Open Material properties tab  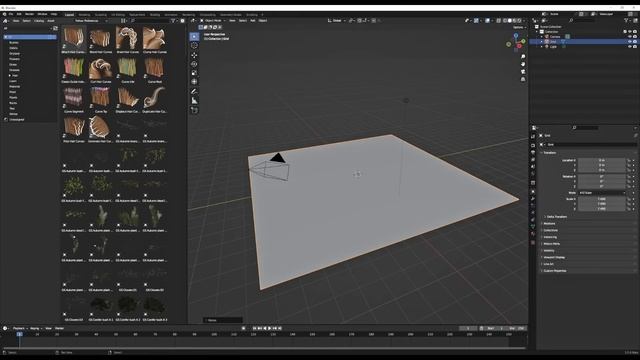[533, 234]
